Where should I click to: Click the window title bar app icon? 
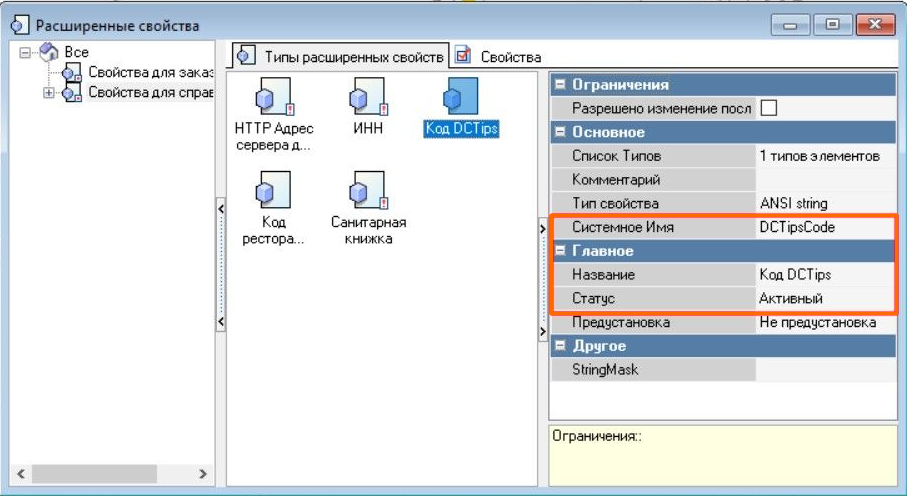click(x=17, y=26)
